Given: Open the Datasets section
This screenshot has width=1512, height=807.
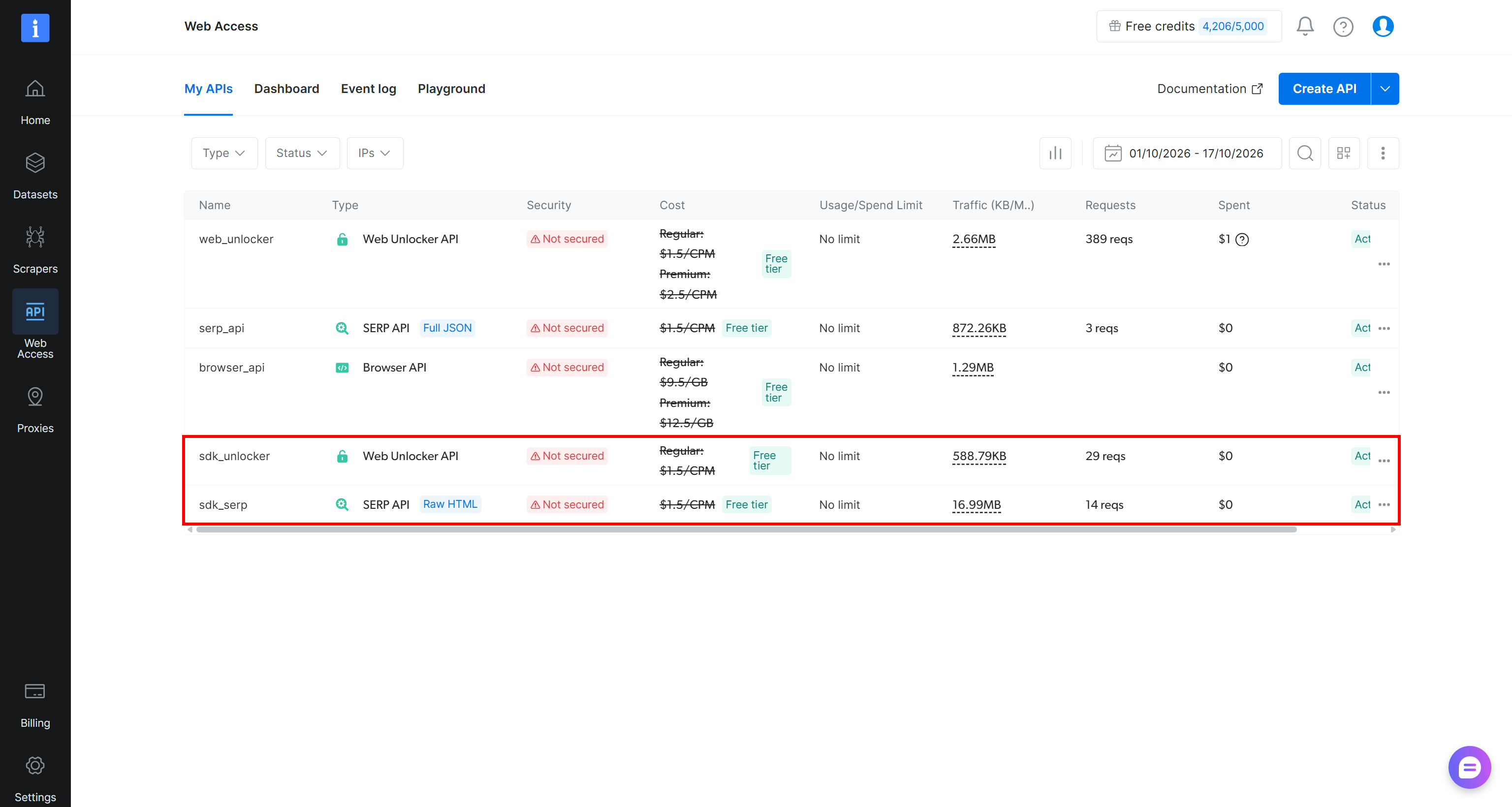Looking at the screenshot, I should pos(35,177).
